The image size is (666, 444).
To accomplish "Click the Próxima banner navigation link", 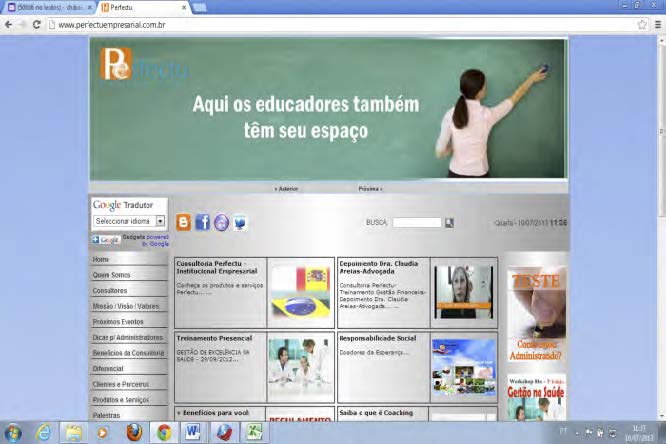I will click(x=369, y=188).
